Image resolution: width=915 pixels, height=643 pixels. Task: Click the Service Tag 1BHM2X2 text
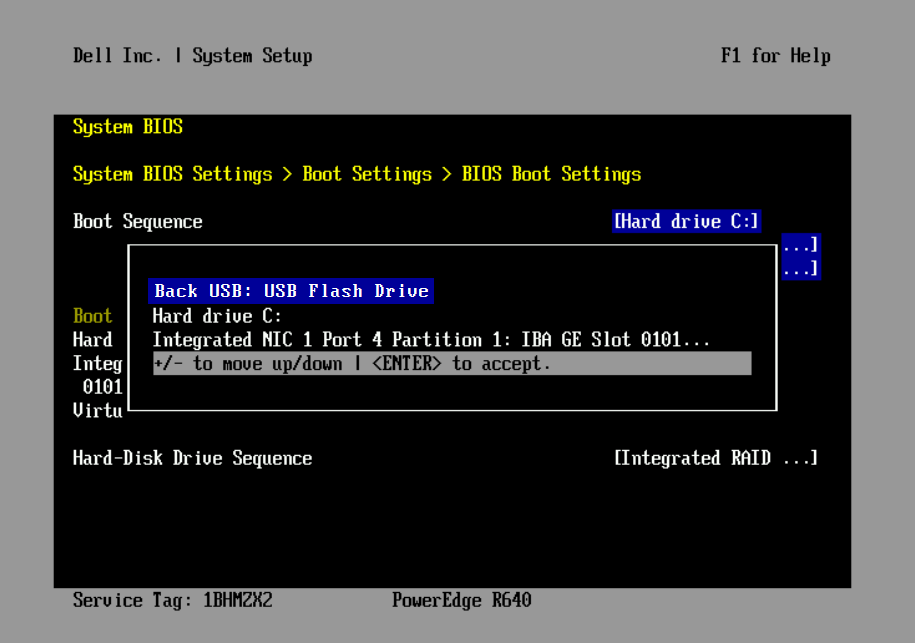172,600
